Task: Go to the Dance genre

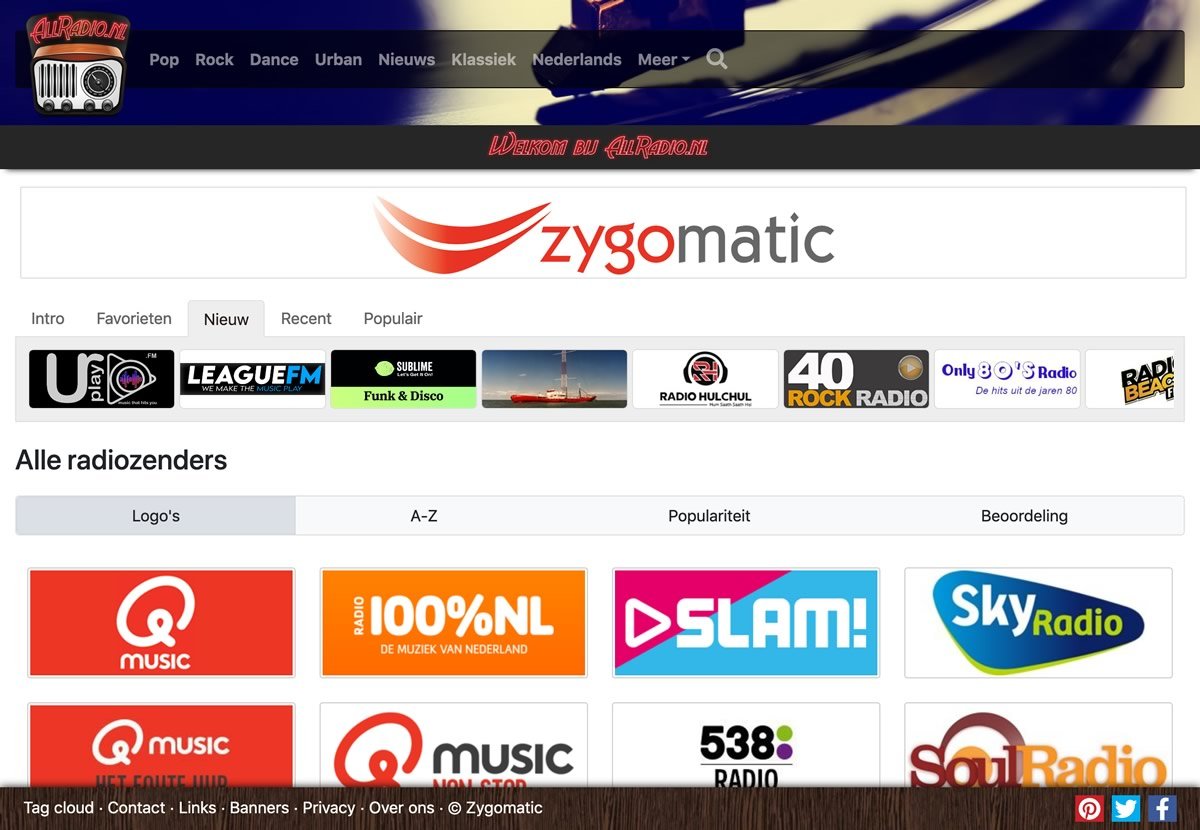Action: [x=274, y=60]
